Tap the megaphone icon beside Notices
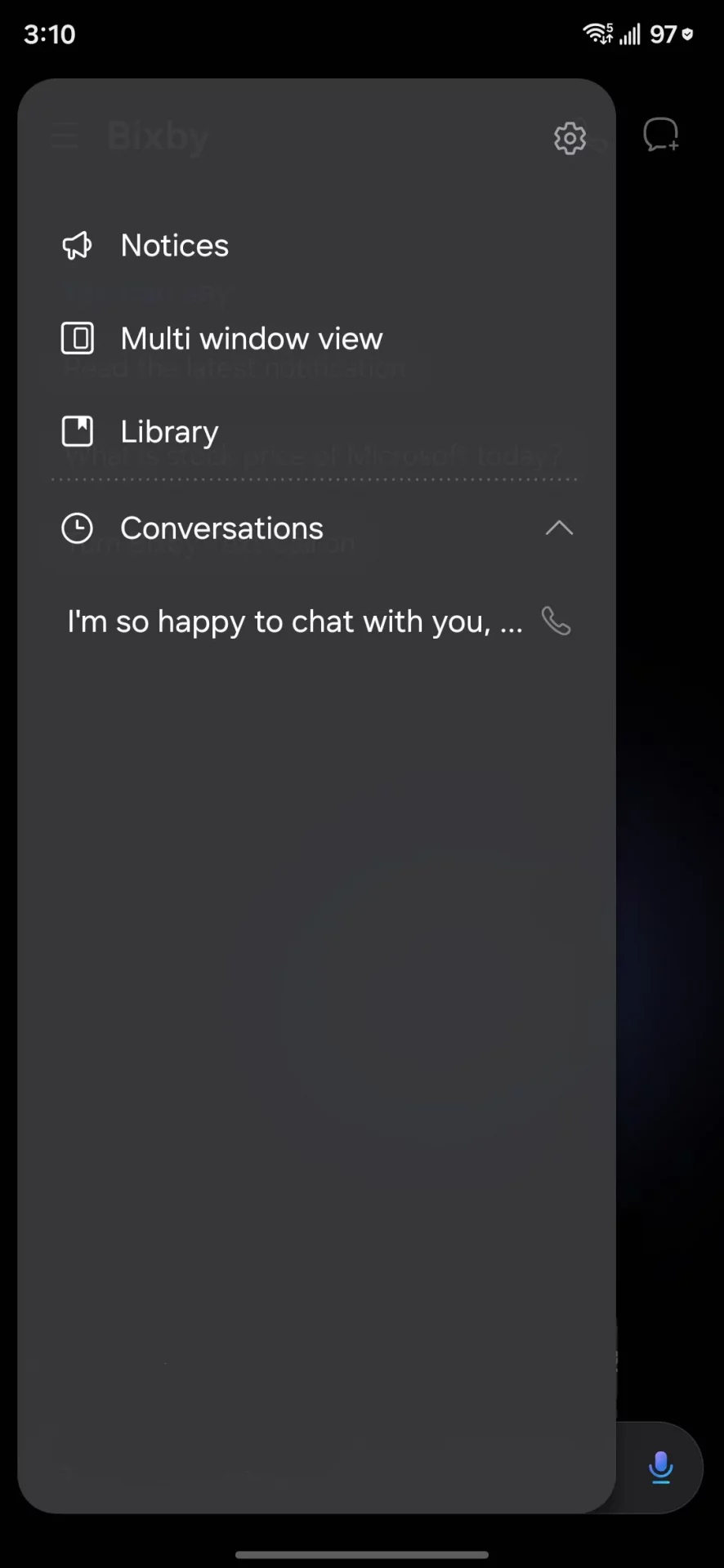Viewport: 724px width, 1568px height. click(78, 245)
